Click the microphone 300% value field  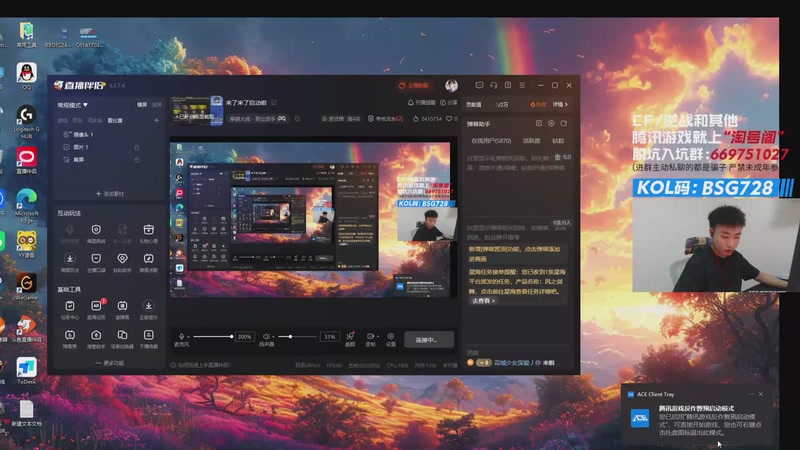click(x=244, y=337)
